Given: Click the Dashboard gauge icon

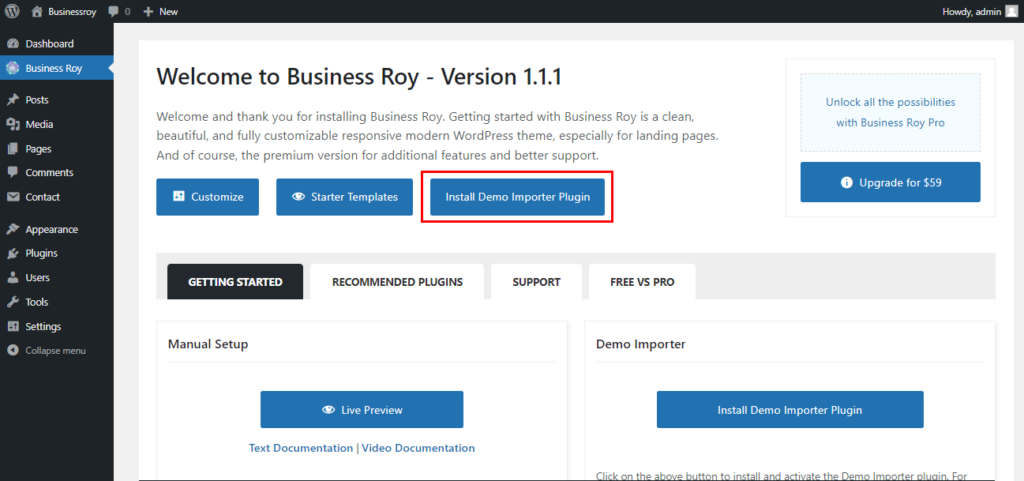Looking at the screenshot, I should (x=12, y=44).
